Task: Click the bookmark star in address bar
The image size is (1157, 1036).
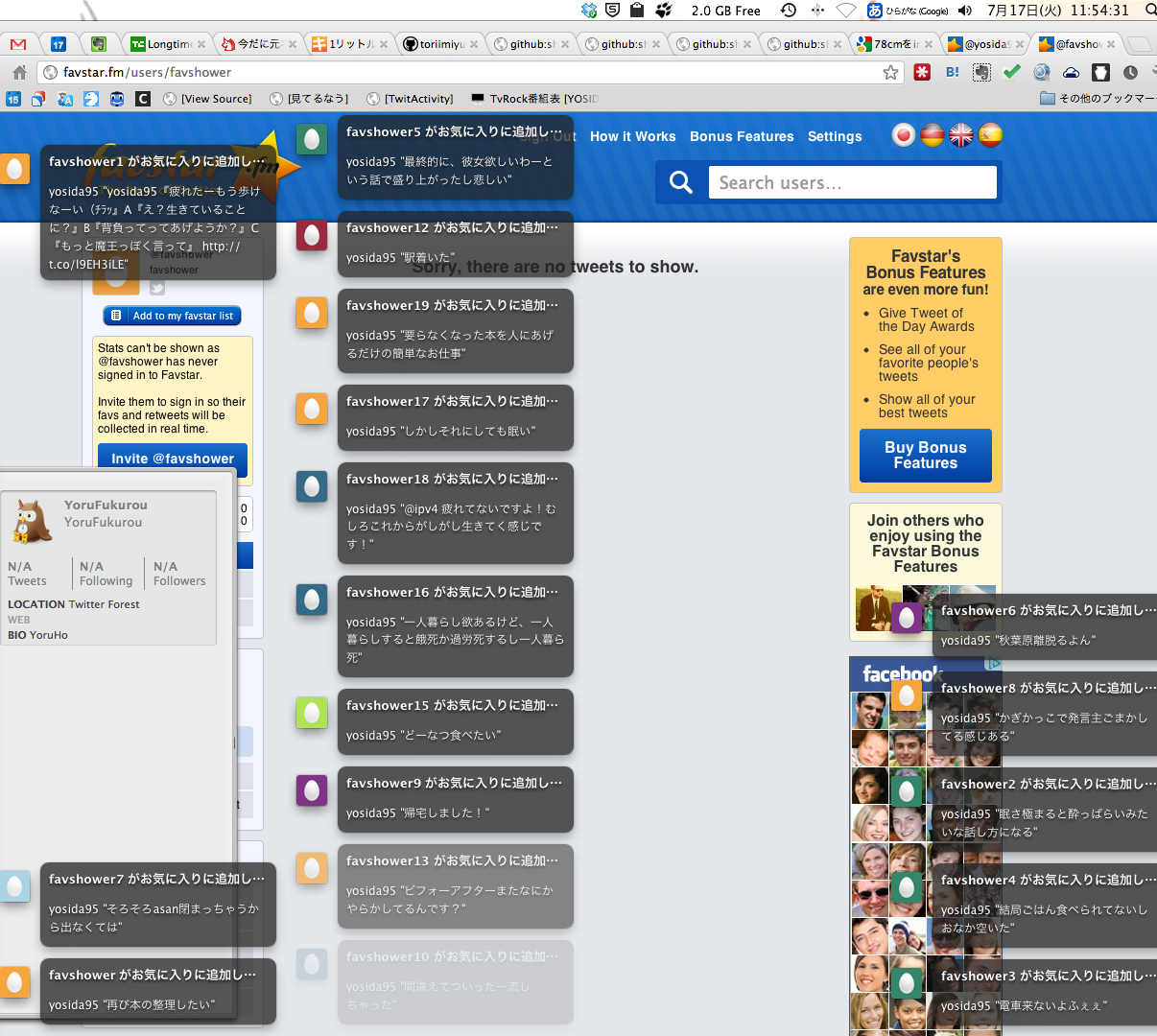Action: [x=890, y=72]
